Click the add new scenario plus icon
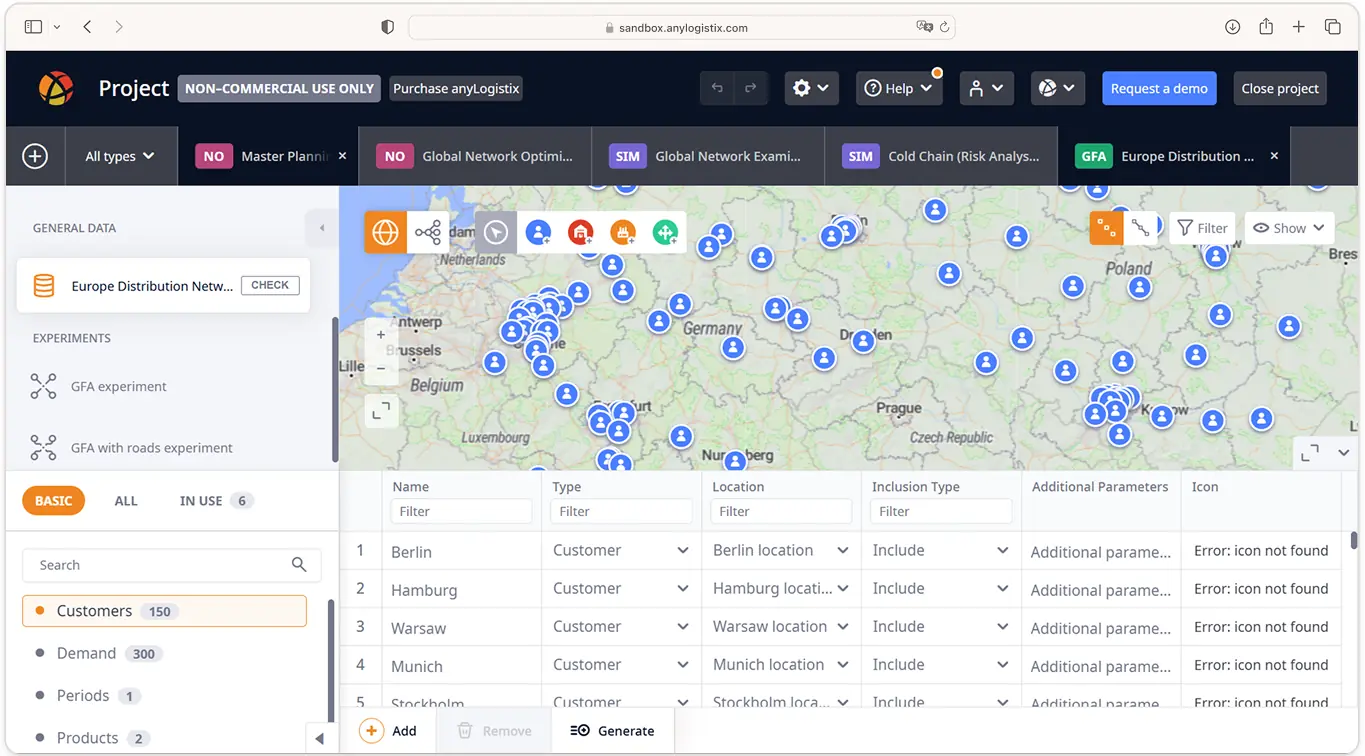This screenshot has height=756, width=1365. 35,156
